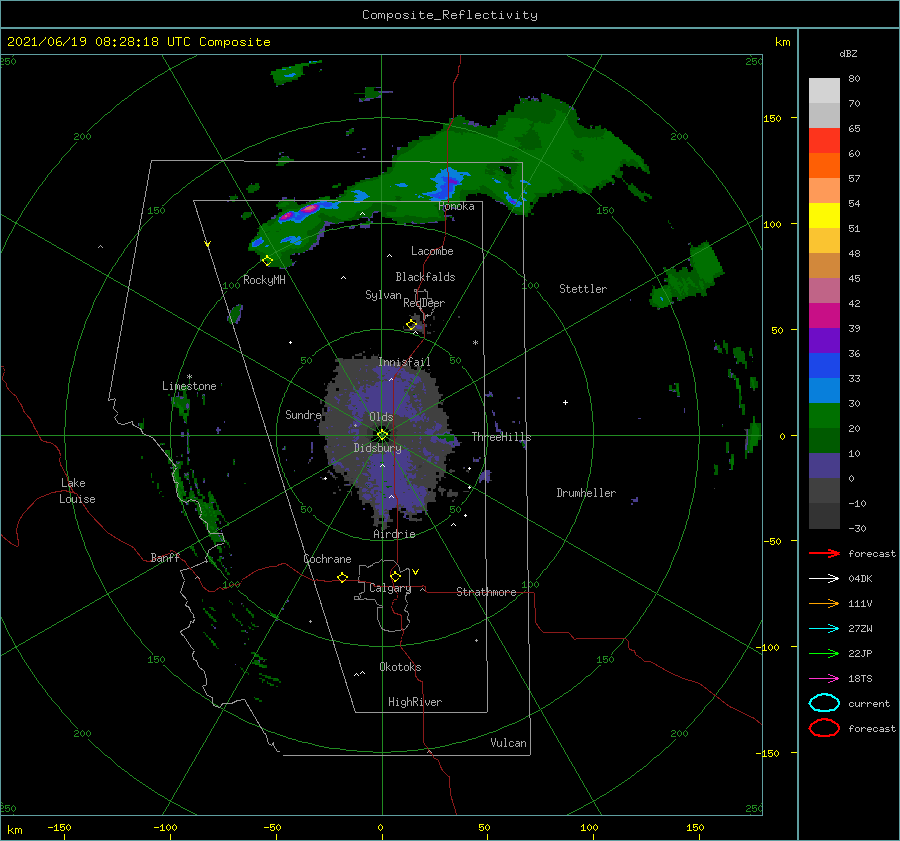Click the Lacombe city label
Viewport: 900px width, 841px height.
pos(432,251)
